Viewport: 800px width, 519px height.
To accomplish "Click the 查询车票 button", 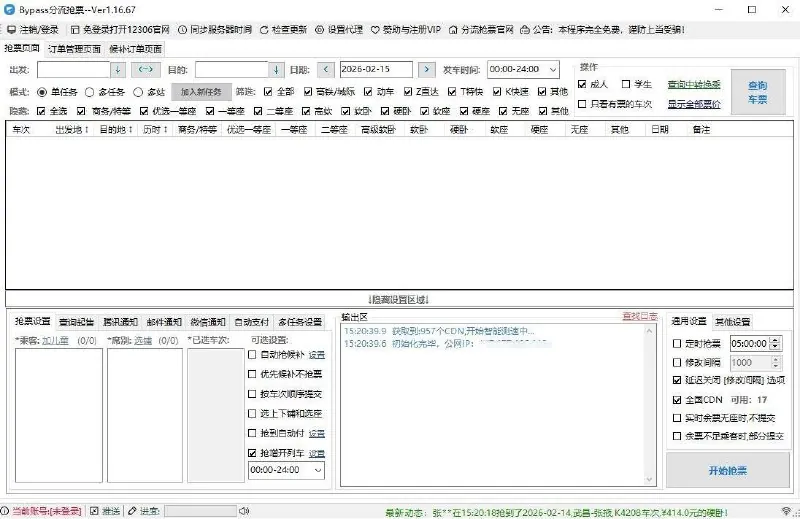I will [758, 92].
